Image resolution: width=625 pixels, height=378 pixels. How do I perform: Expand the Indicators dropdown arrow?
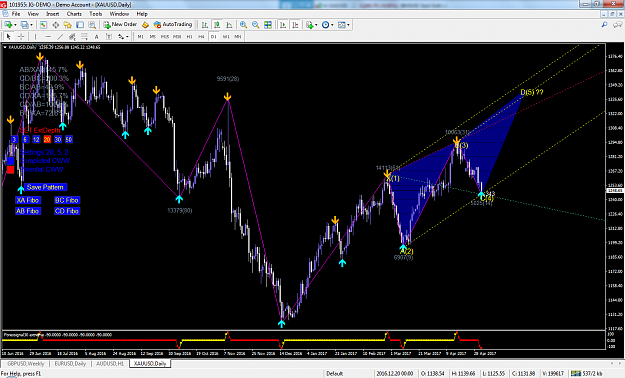[x=316, y=25]
